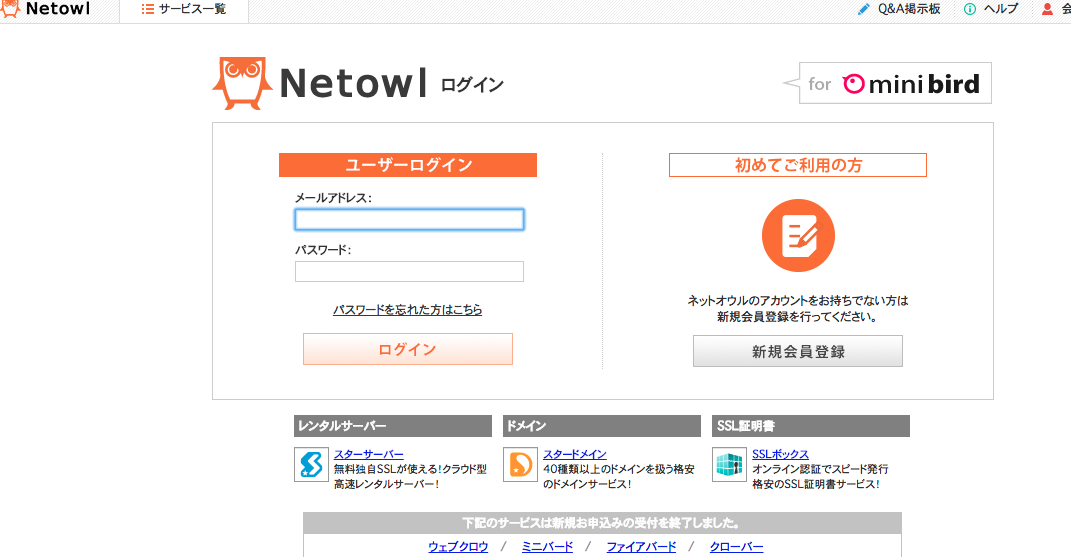Viewport: 1071px width, 557px height.
Task: Click the orange registration document icon
Action: (x=798, y=236)
